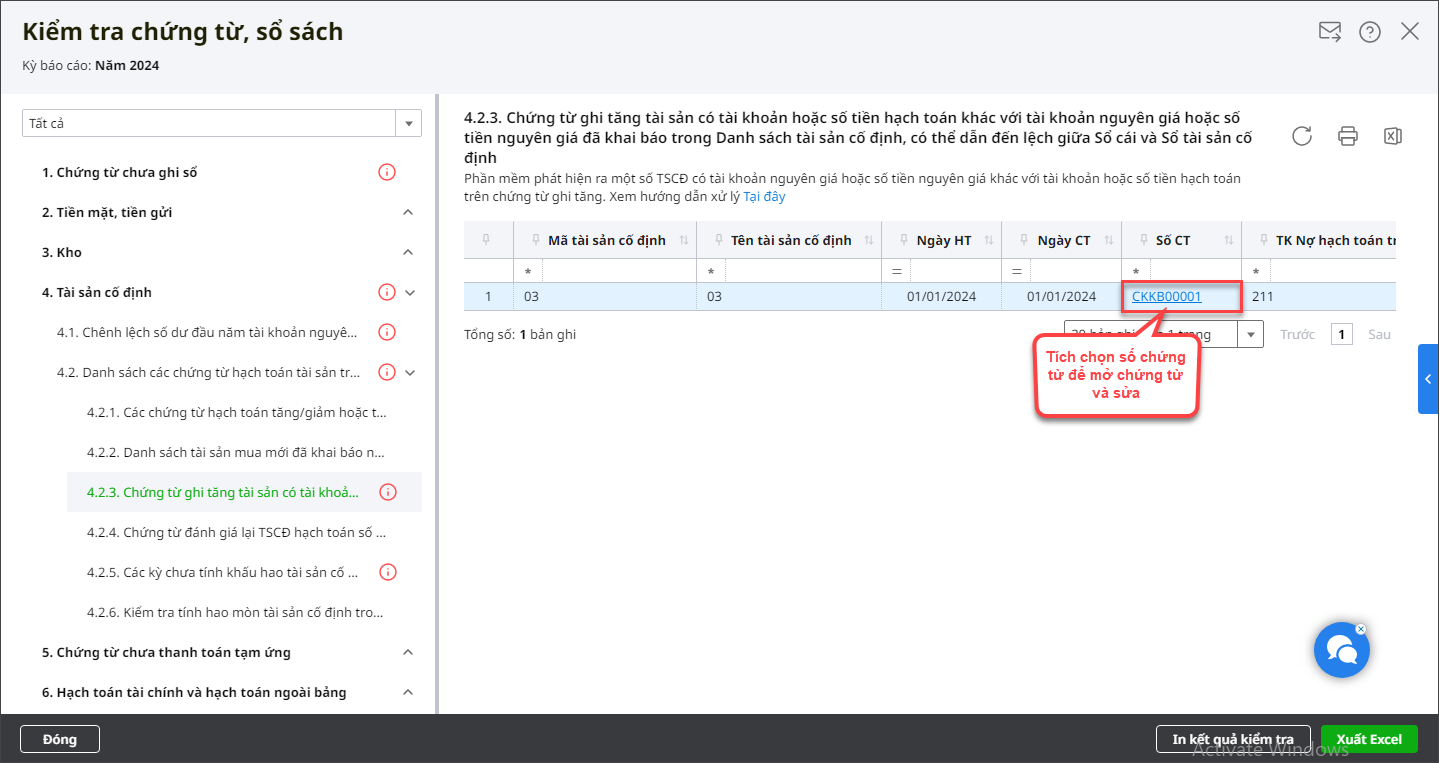
Task: Click the warning icon on item 4.2.5
Action: (389, 572)
